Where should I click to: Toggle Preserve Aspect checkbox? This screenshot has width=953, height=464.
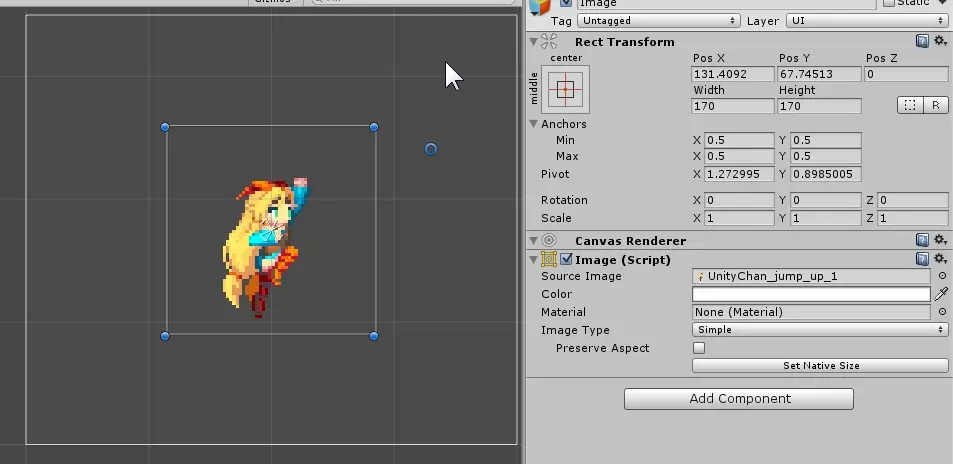699,348
